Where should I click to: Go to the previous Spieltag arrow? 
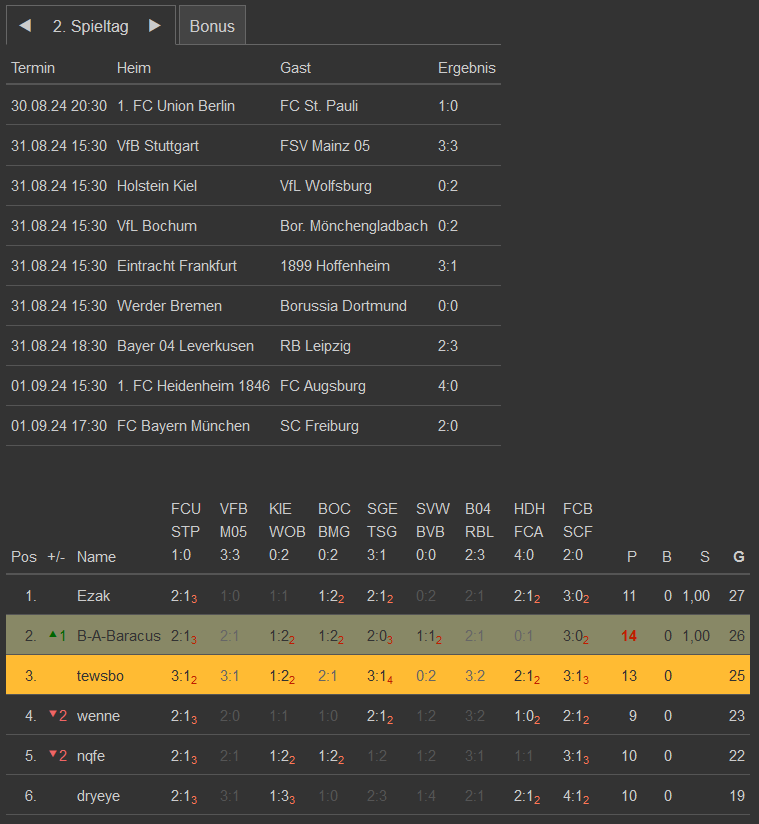[25, 26]
